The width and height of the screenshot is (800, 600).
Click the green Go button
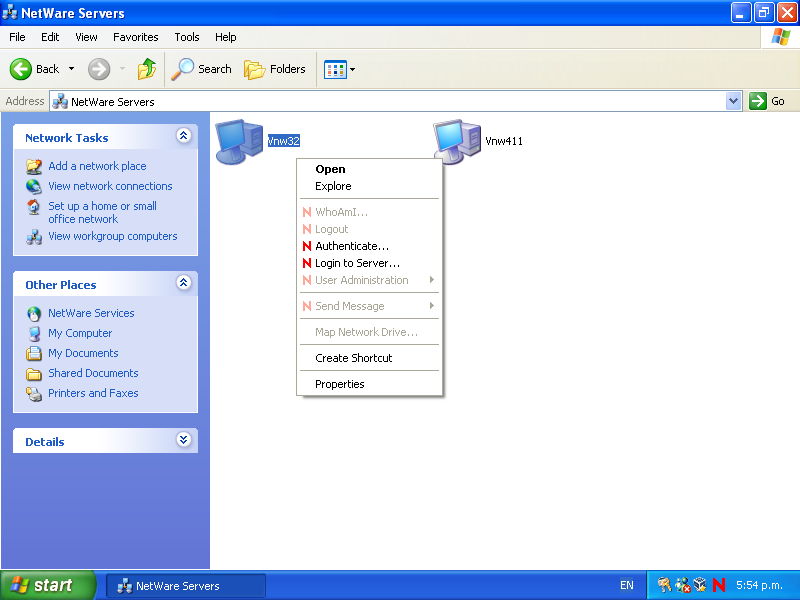pyautogui.click(x=767, y=101)
